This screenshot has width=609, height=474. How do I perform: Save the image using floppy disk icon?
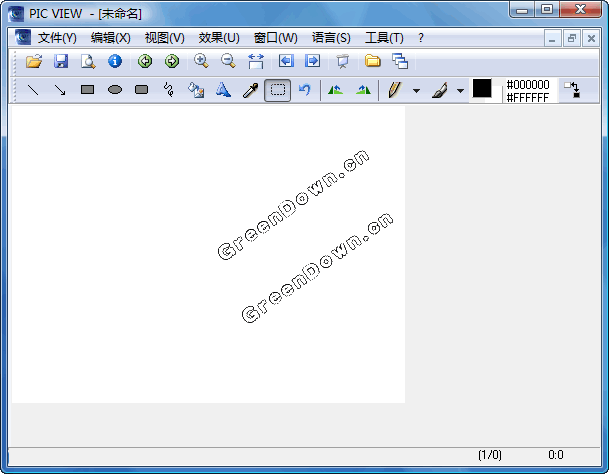pyautogui.click(x=61, y=61)
